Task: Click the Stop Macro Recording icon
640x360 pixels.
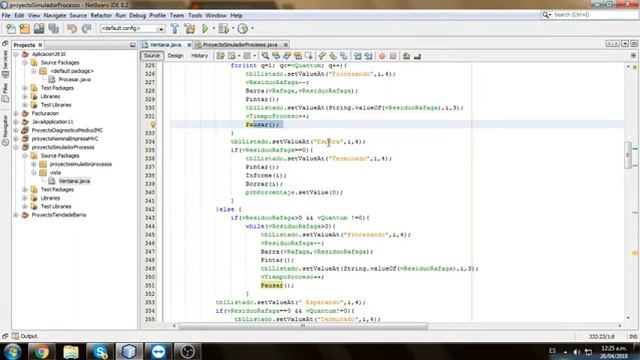Action: tap(393, 56)
